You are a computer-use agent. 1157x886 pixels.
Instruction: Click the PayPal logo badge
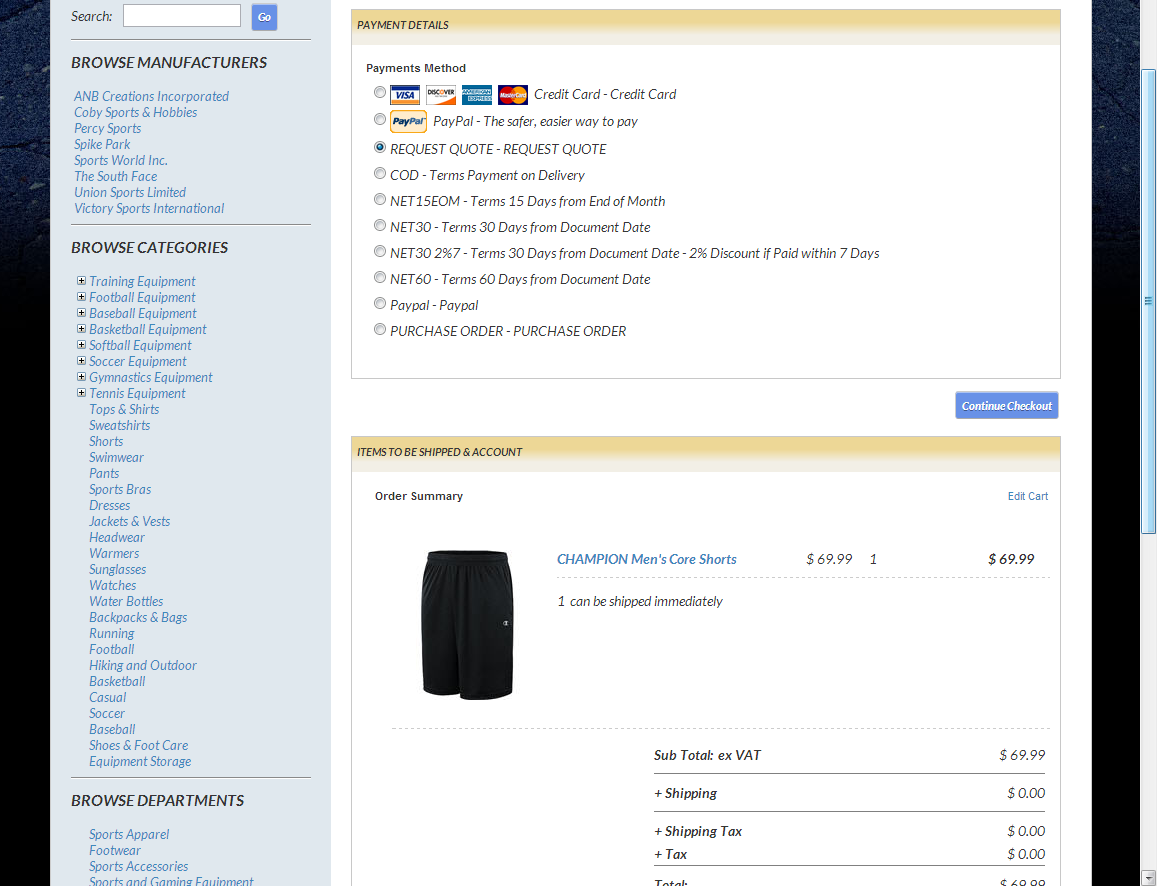pos(408,122)
